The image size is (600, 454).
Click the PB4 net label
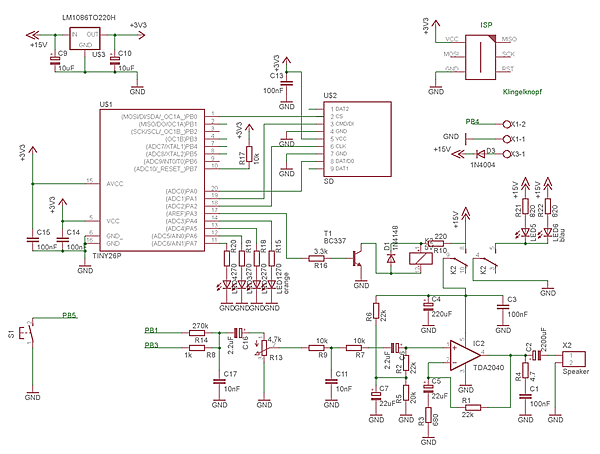[x=472, y=122]
